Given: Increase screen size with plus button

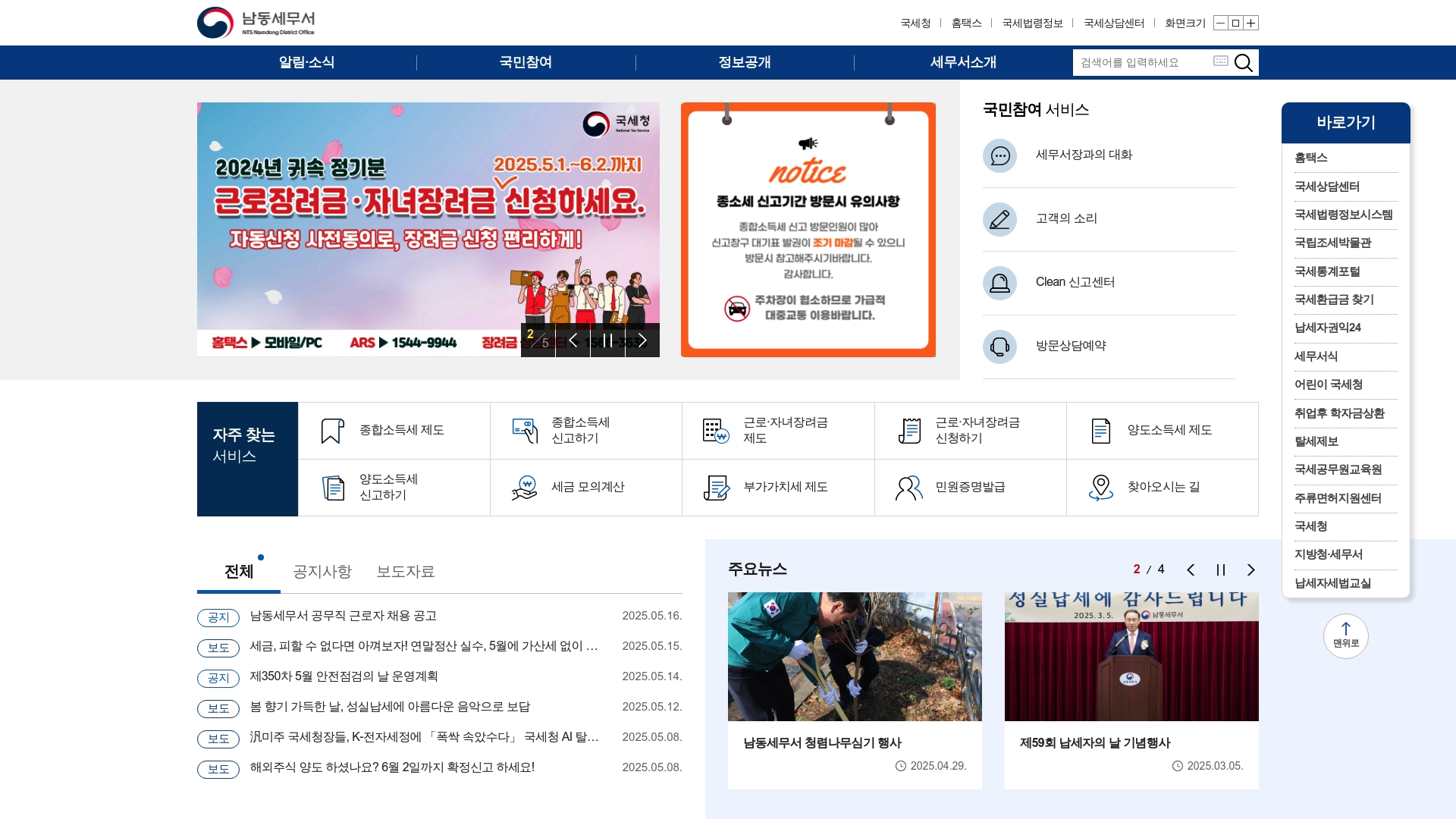Looking at the screenshot, I should point(1250,23).
